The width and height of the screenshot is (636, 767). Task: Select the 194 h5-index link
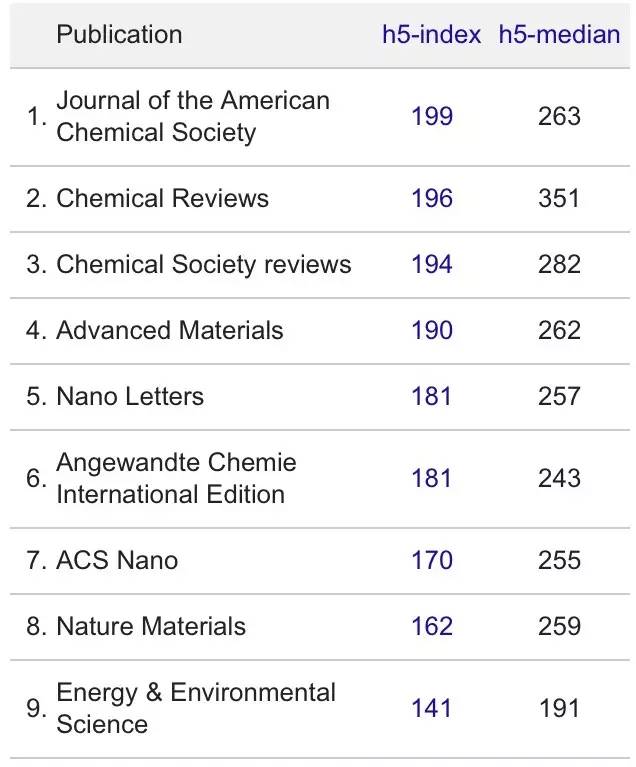point(431,265)
